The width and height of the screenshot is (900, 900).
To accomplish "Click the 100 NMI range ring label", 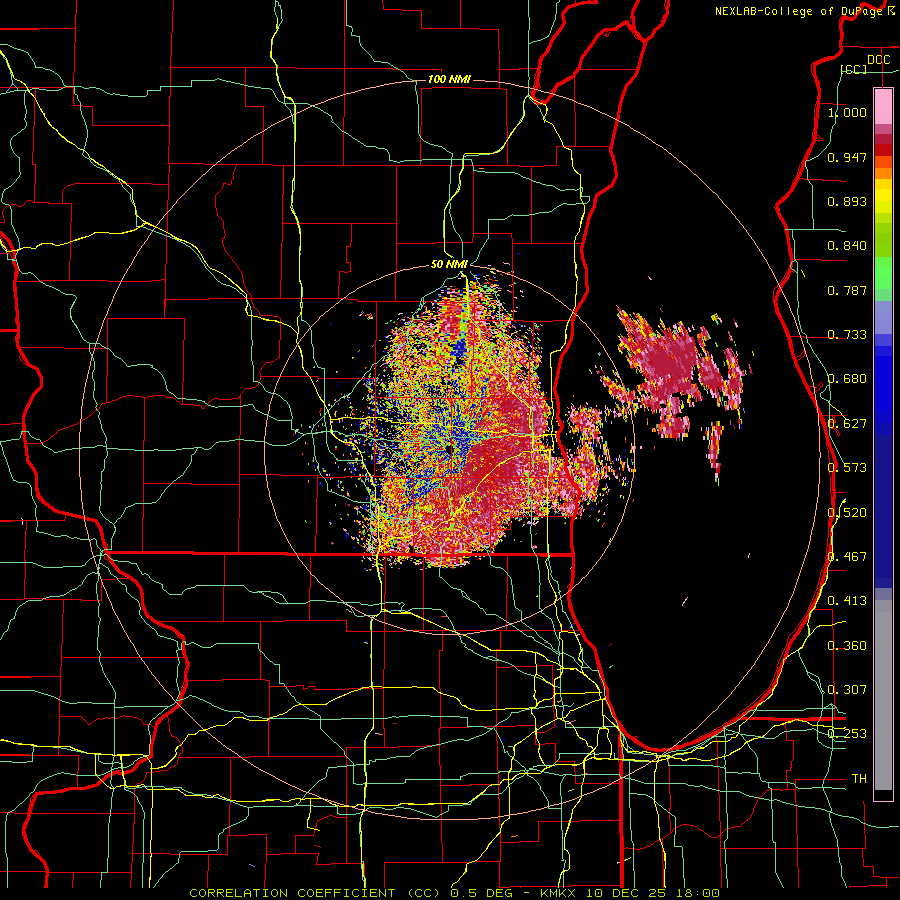I will tap(449, 79).
